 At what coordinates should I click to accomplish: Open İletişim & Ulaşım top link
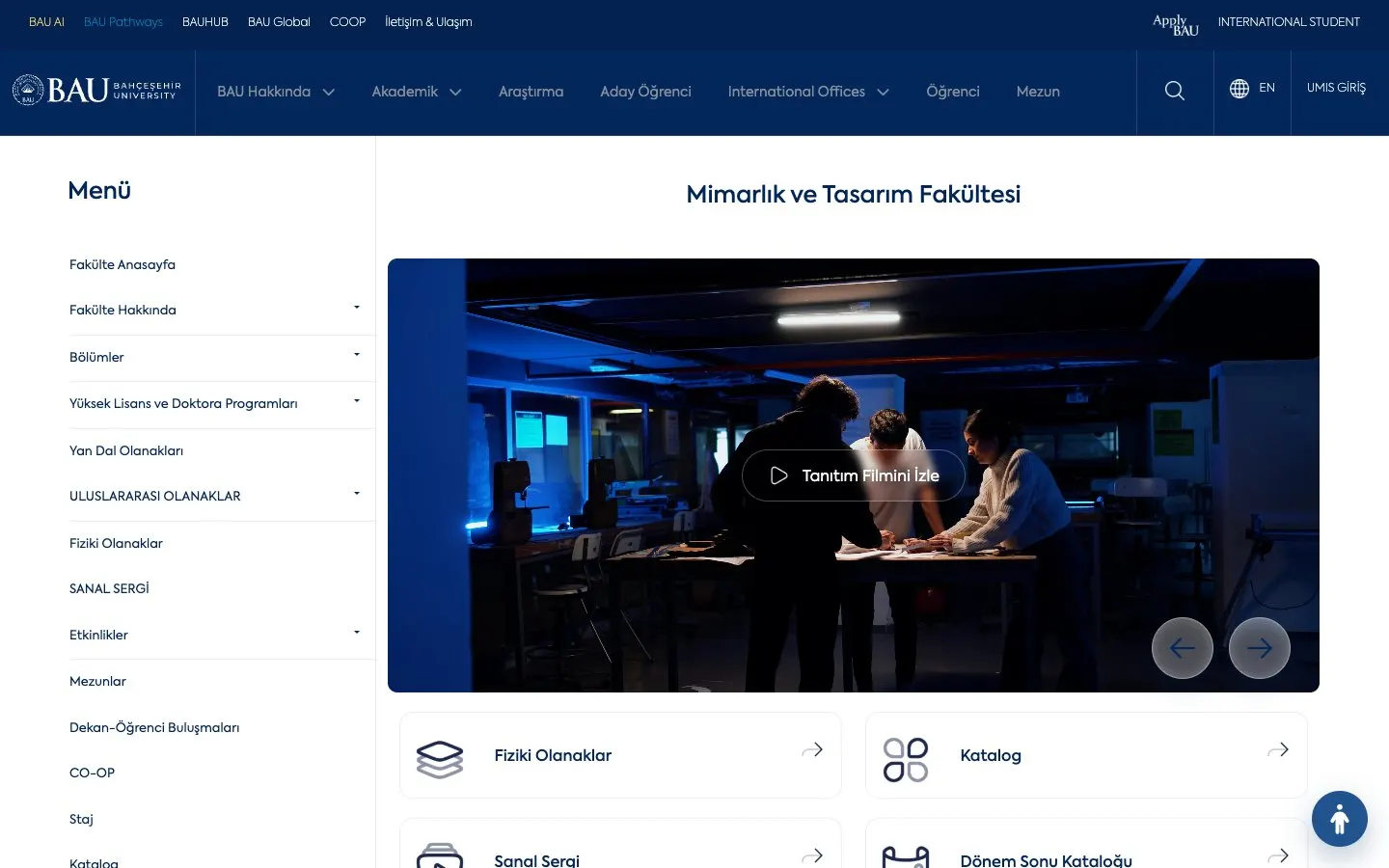point(428,22)
